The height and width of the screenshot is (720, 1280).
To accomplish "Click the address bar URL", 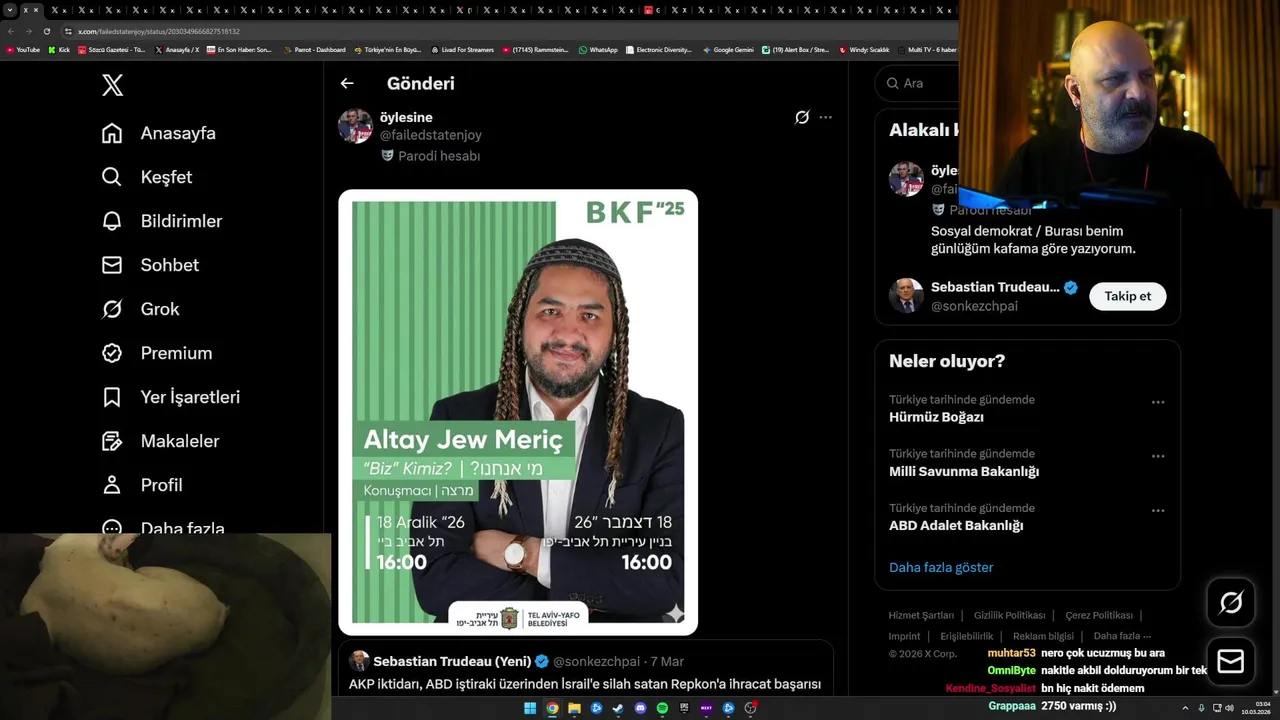I will [x=159, y=31].
